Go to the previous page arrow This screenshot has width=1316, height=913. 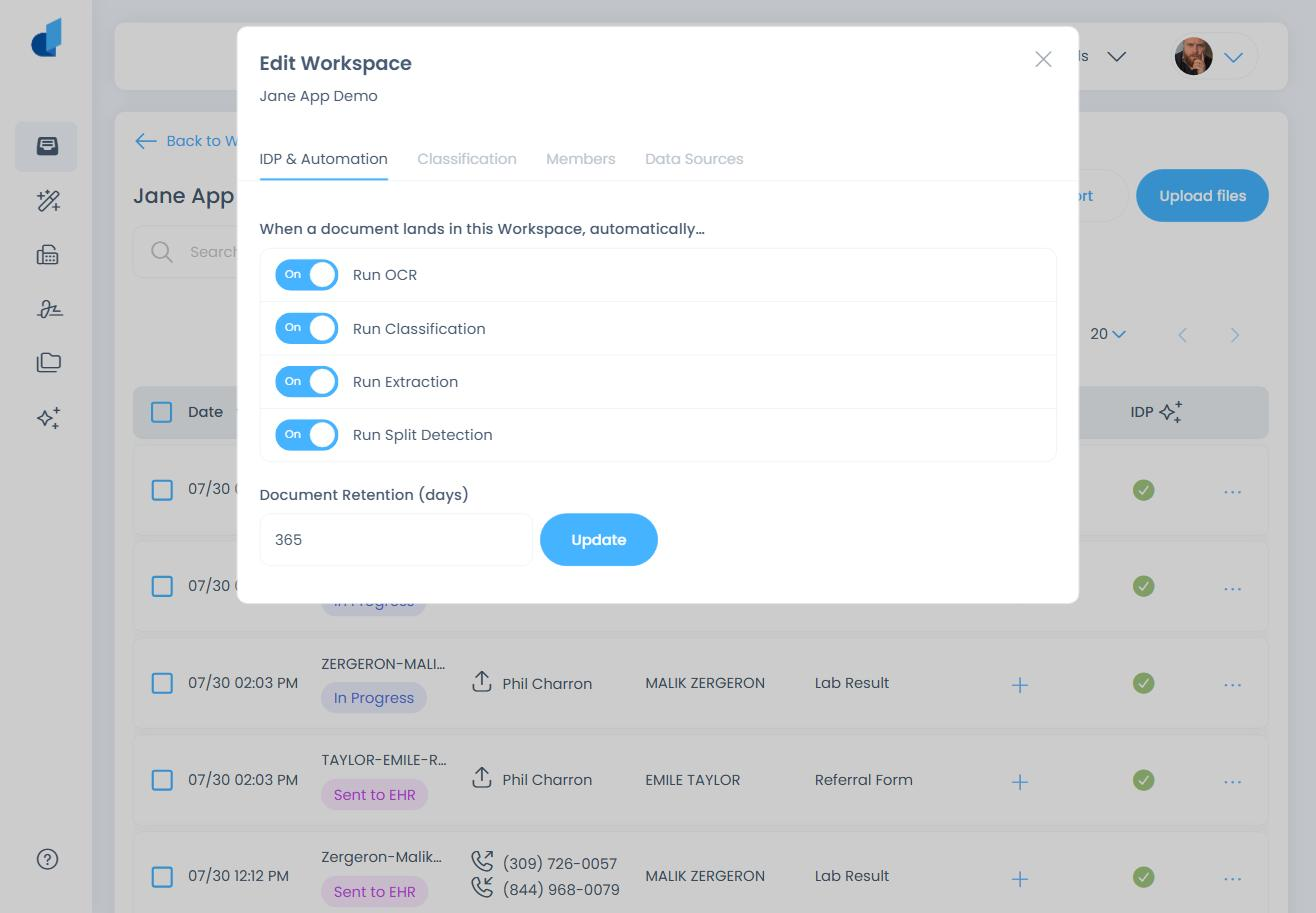point(1182,335)
